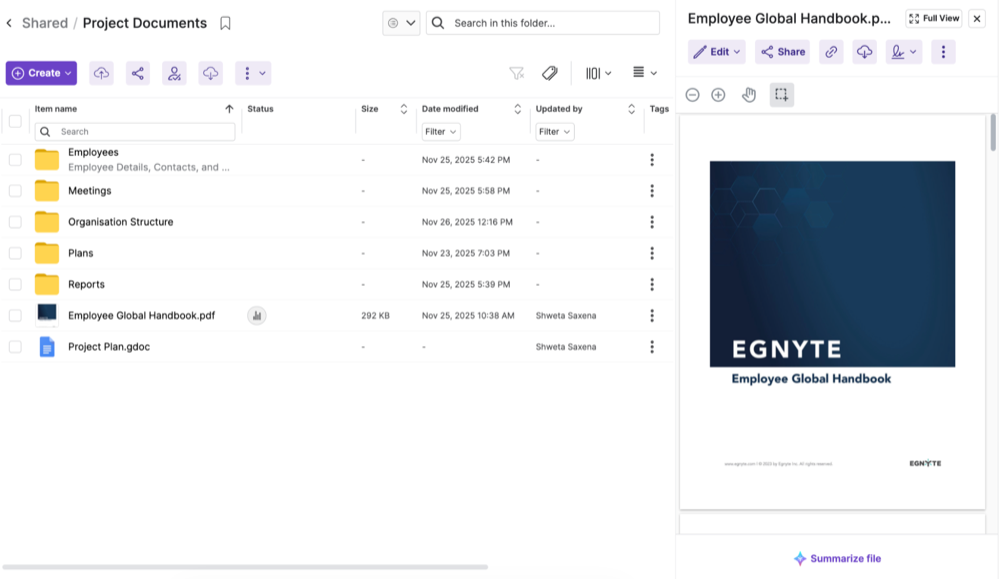
Task: Zoom out of the PDF preview
Action: click(x=691, y=94)
